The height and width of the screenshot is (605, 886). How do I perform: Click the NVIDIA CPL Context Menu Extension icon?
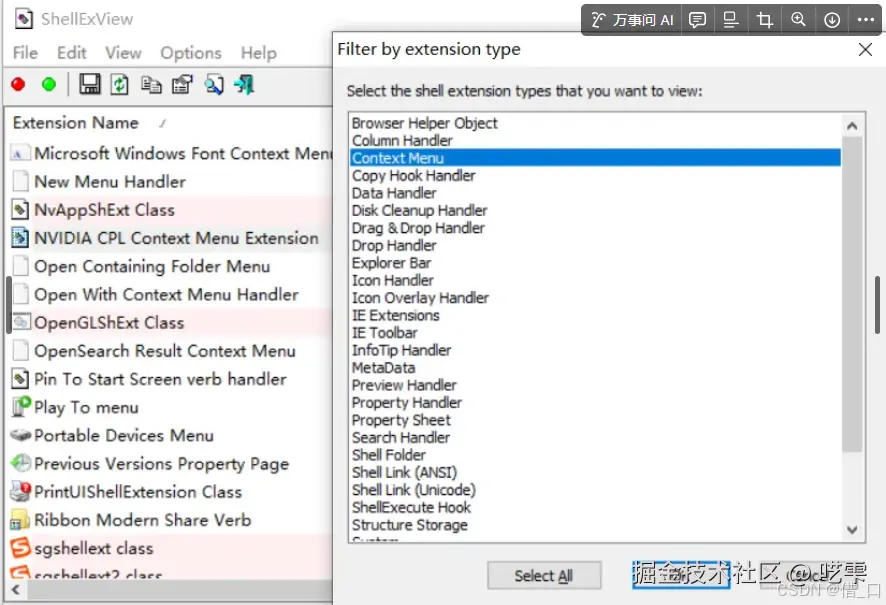click(20, 238)
